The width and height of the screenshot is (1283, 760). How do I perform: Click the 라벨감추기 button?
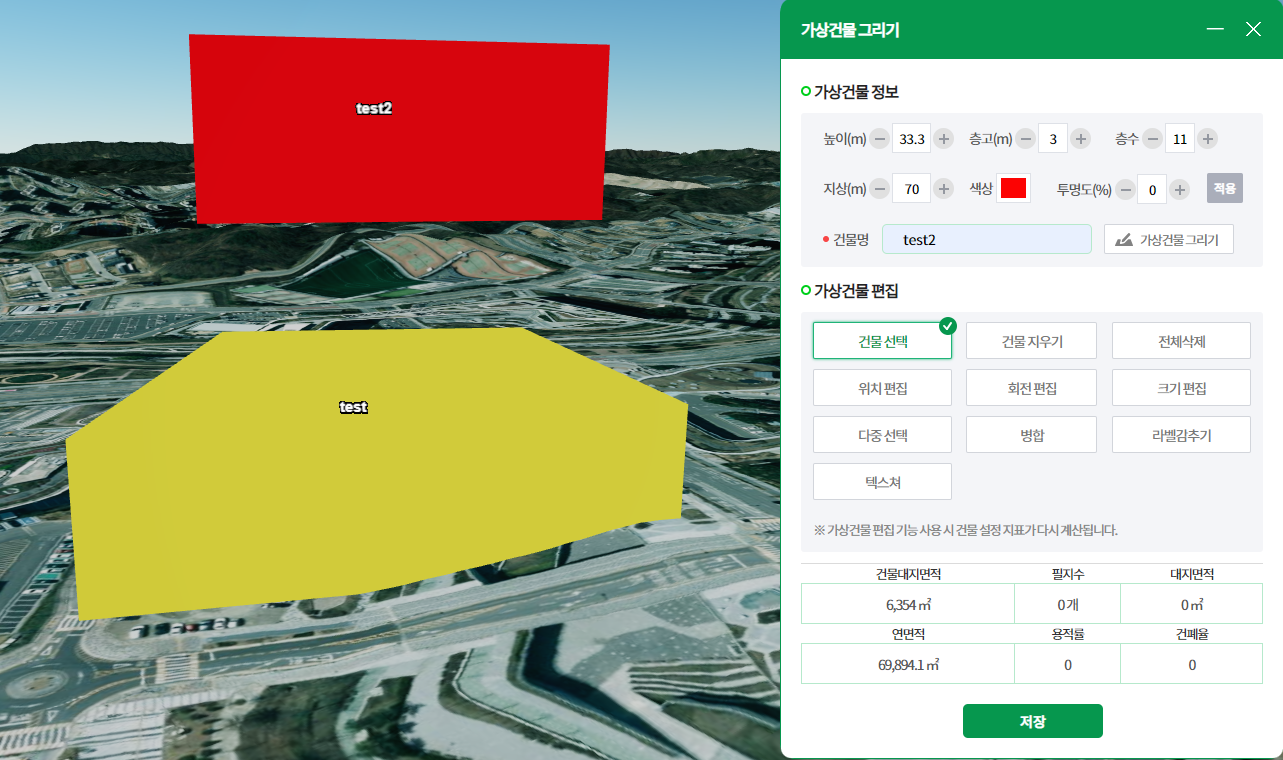tap(1181, 435)
